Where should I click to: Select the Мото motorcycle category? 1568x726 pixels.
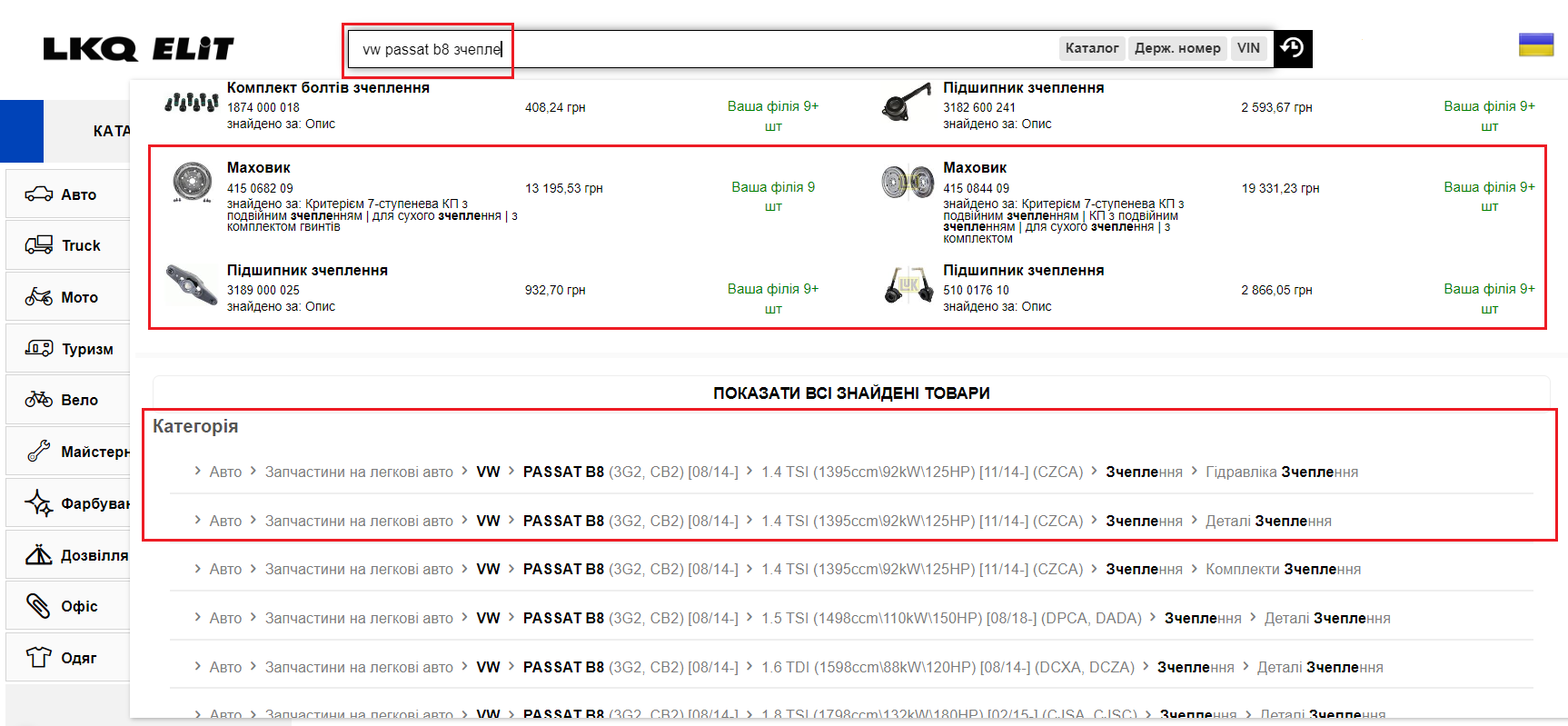point(67,297)
